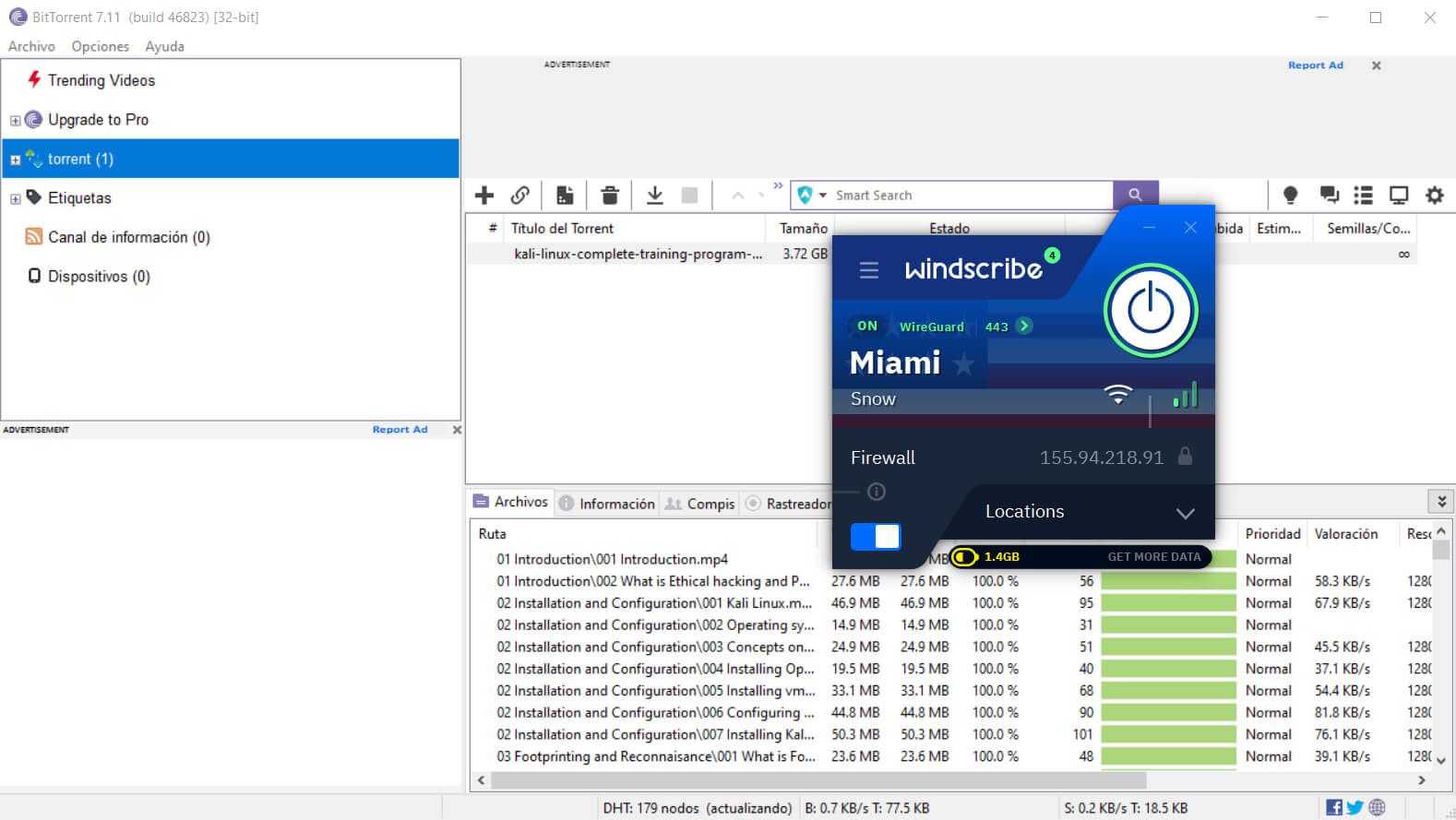
Task: Open the Windscribe hamburger menu
Action: [x=869, y=270]
